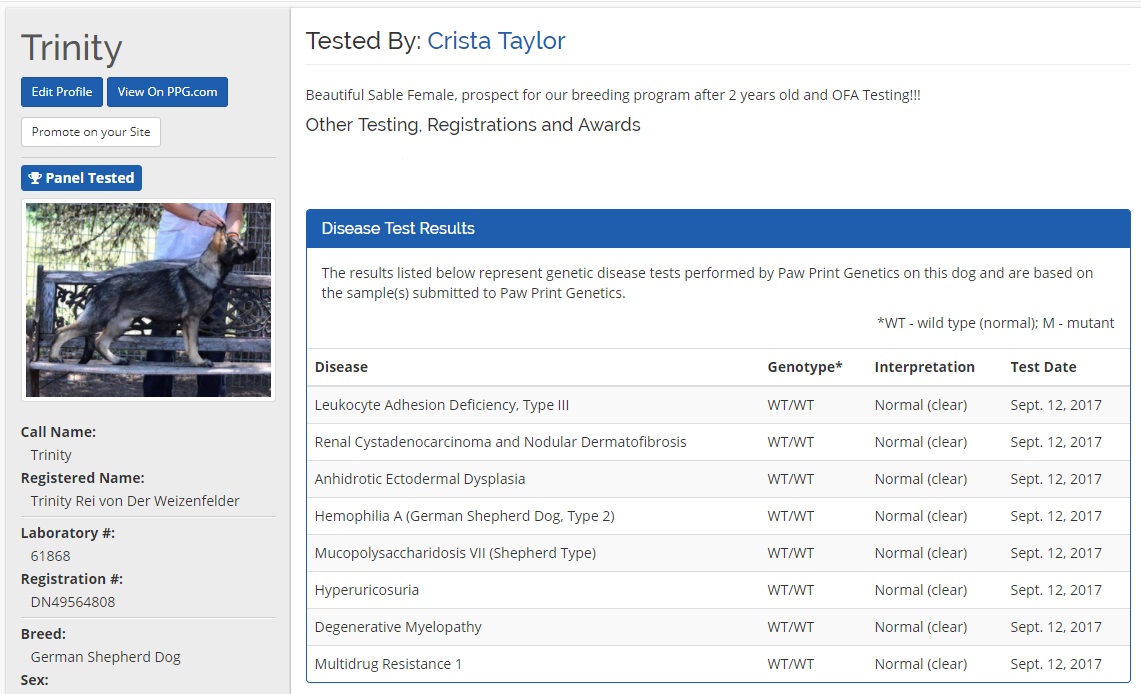The image size is (1141, 694).
Task: Click WT/WT genotype for Degenerative Myelopathy
Action: click(x=790, y=627)
